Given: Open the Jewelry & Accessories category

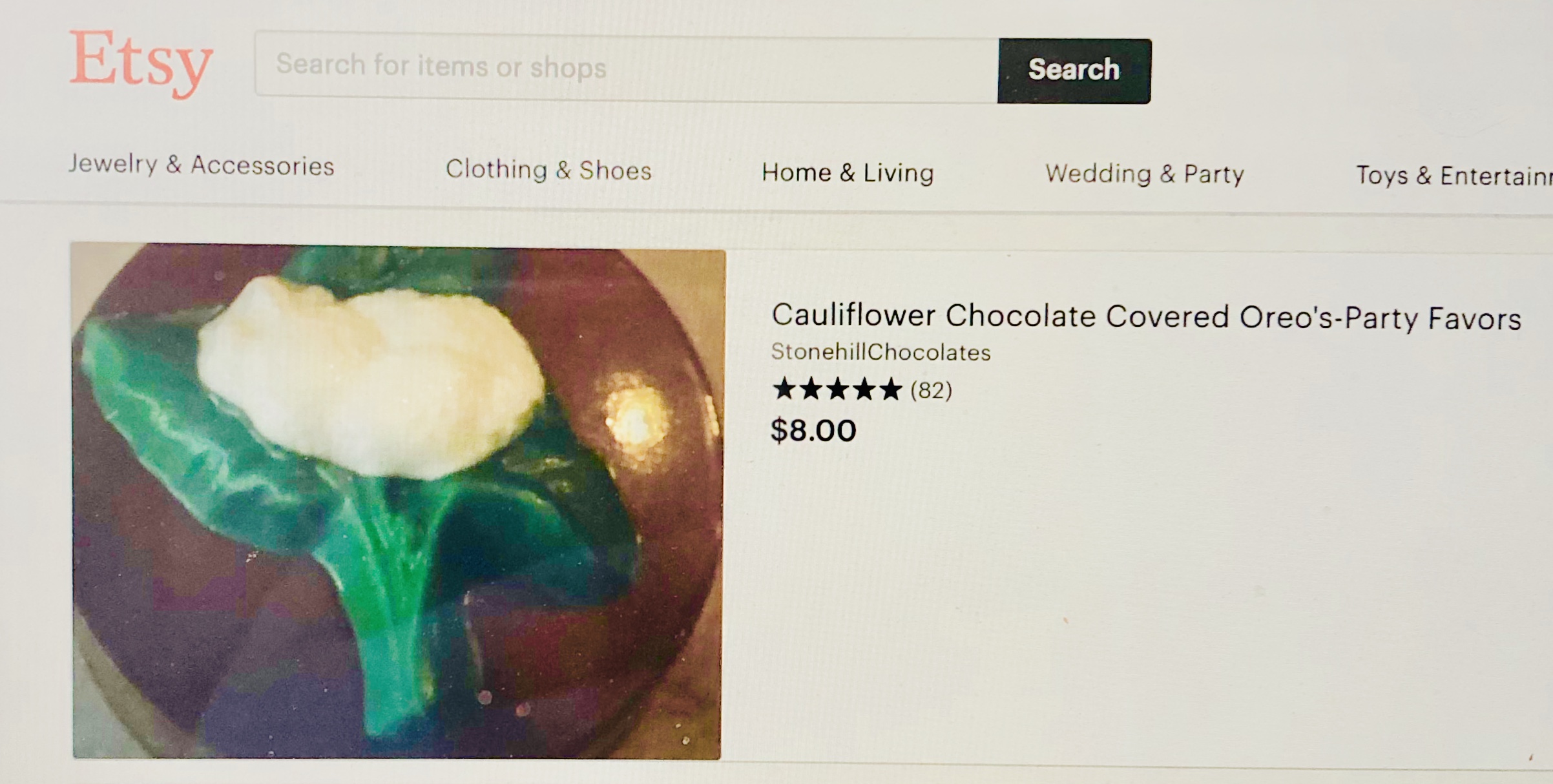Looking at the screenshot, I should (201, 165).
